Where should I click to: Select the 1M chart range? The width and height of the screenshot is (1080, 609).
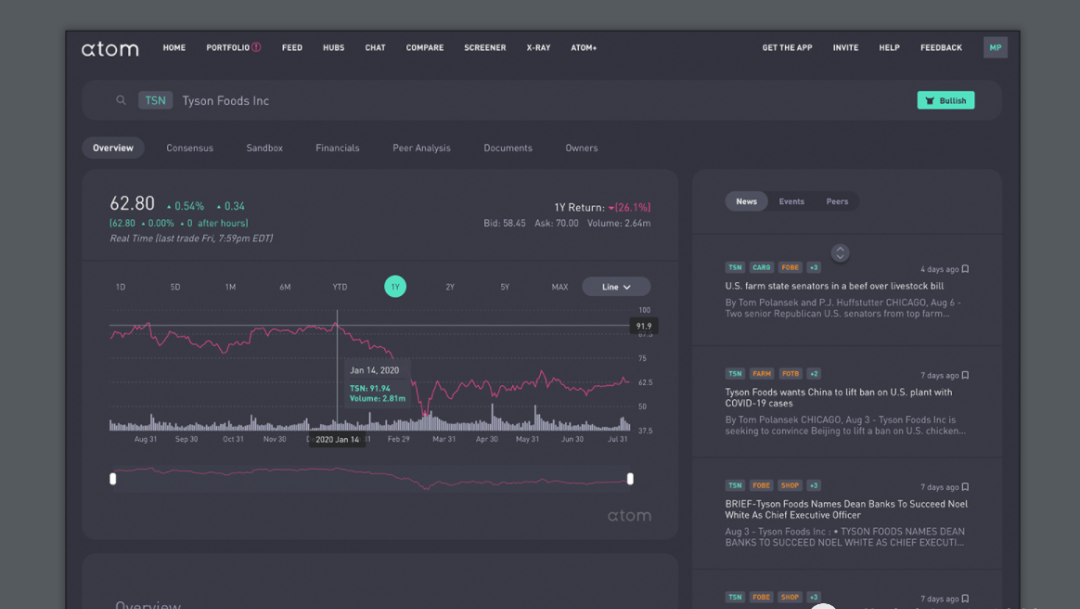click(x=230, y=287)
